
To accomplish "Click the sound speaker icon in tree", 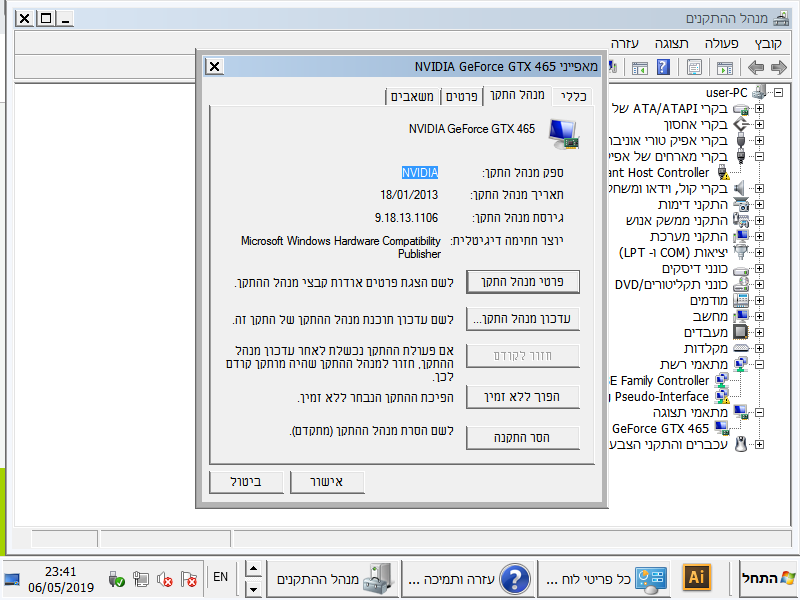I will (740, 188).
